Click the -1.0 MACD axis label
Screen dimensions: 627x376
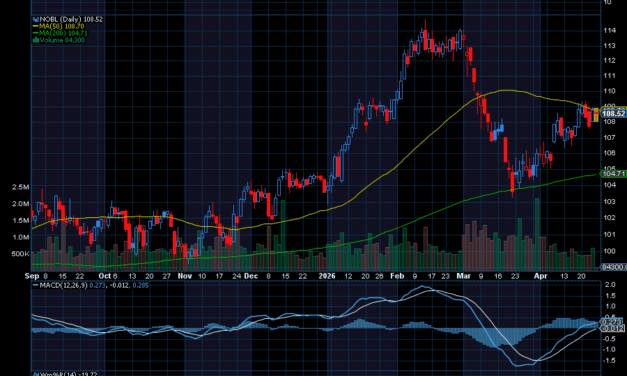pos(609,350)
